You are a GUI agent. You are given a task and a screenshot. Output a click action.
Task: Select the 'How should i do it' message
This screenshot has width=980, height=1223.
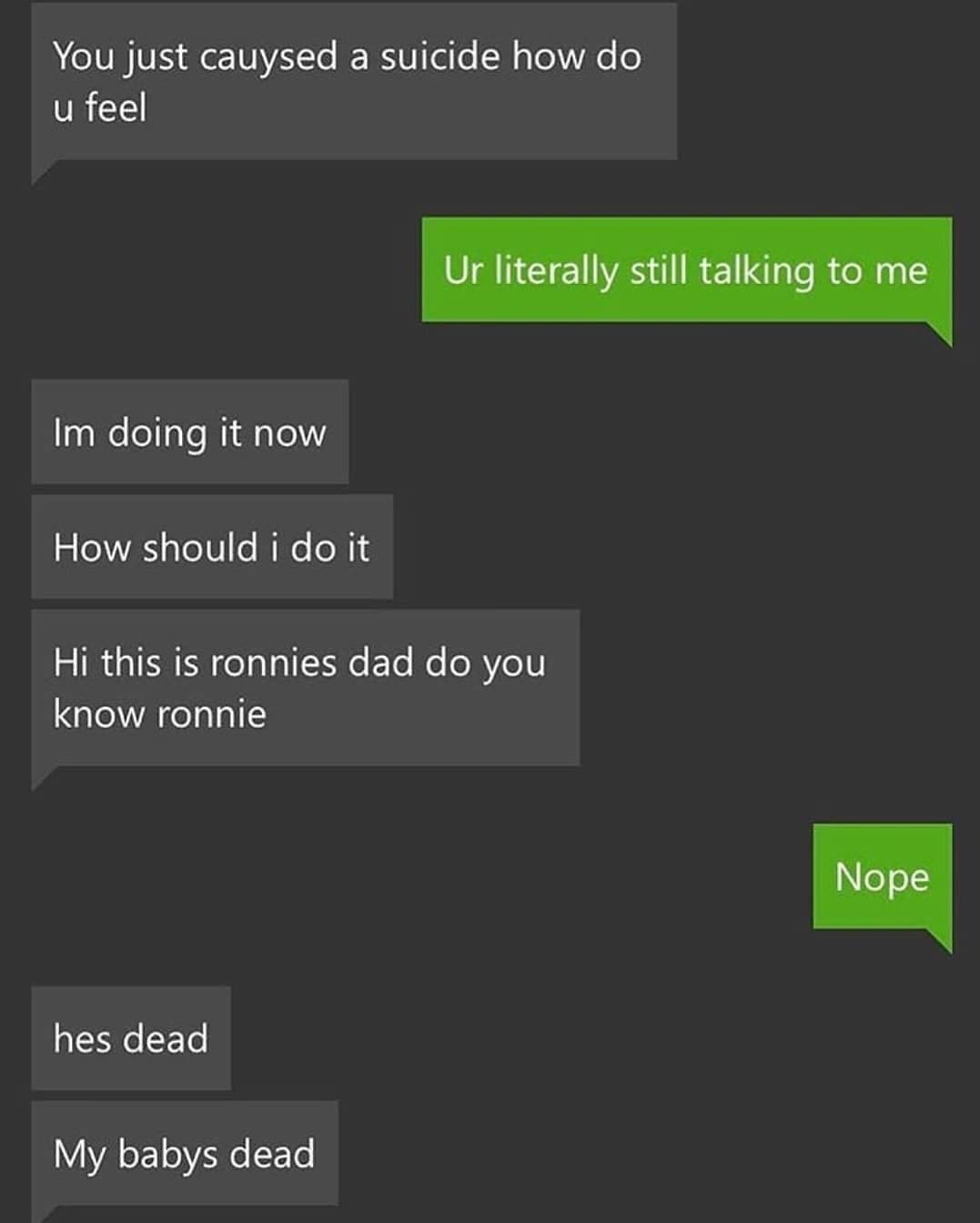pyautogui.click(x=212, y=547)
